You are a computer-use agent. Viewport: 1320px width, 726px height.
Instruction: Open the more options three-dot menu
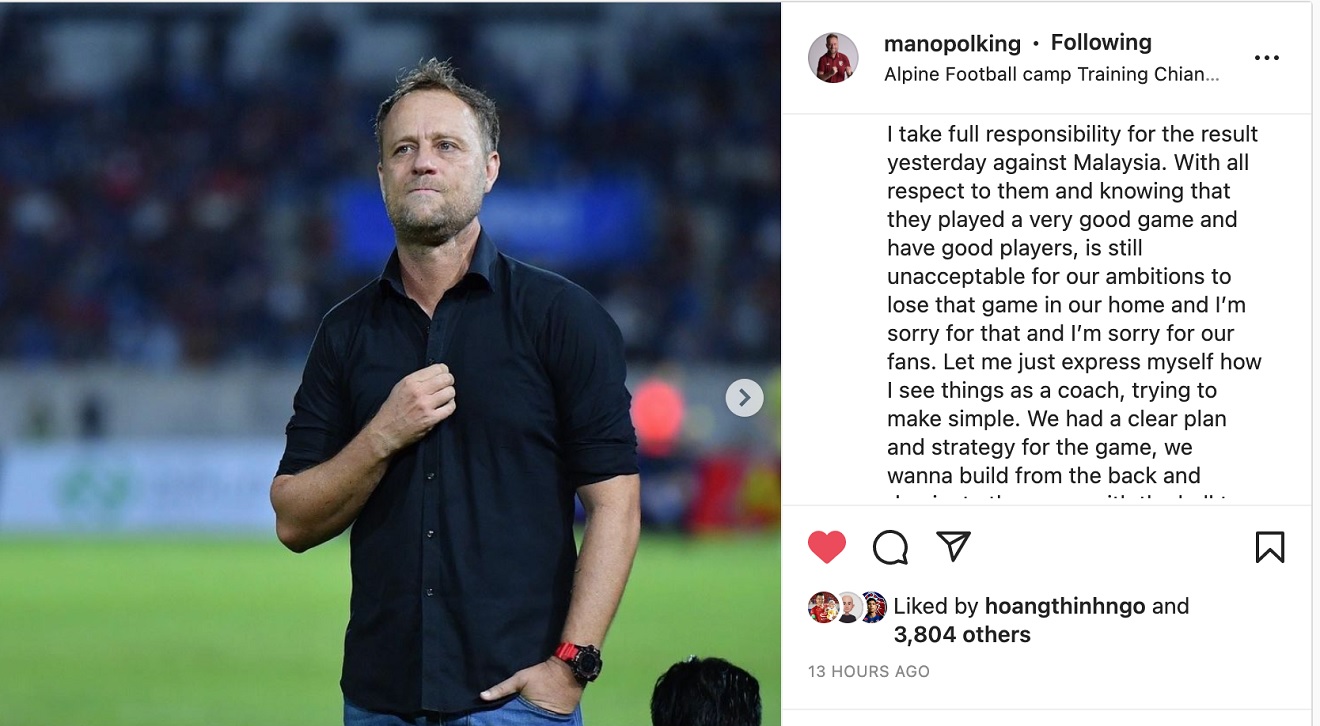point(1266,58)
